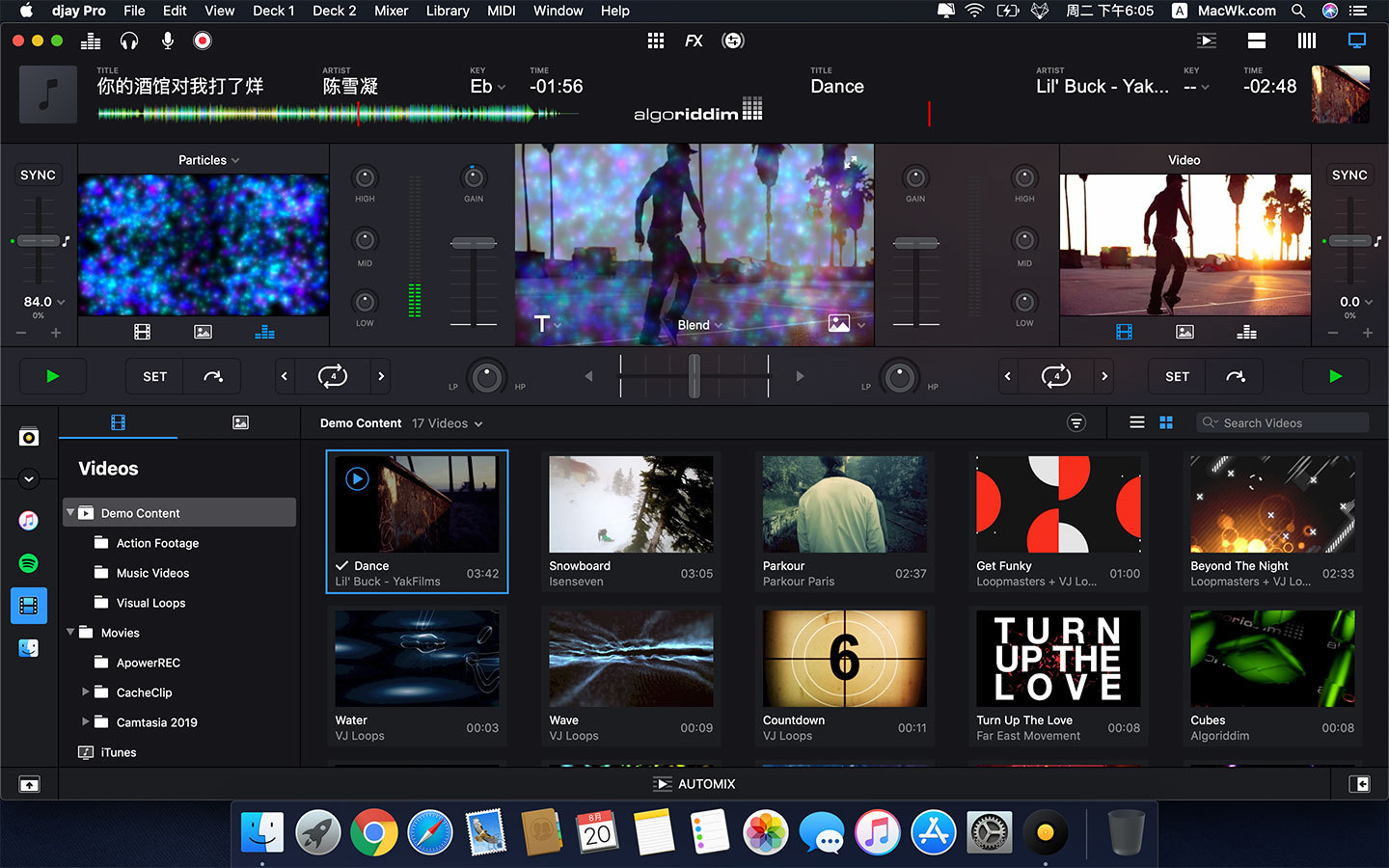Switch to the videos library tab
Image resolution: width=1389 pixels, height=868 pixels.
click(x=118, y=422)
